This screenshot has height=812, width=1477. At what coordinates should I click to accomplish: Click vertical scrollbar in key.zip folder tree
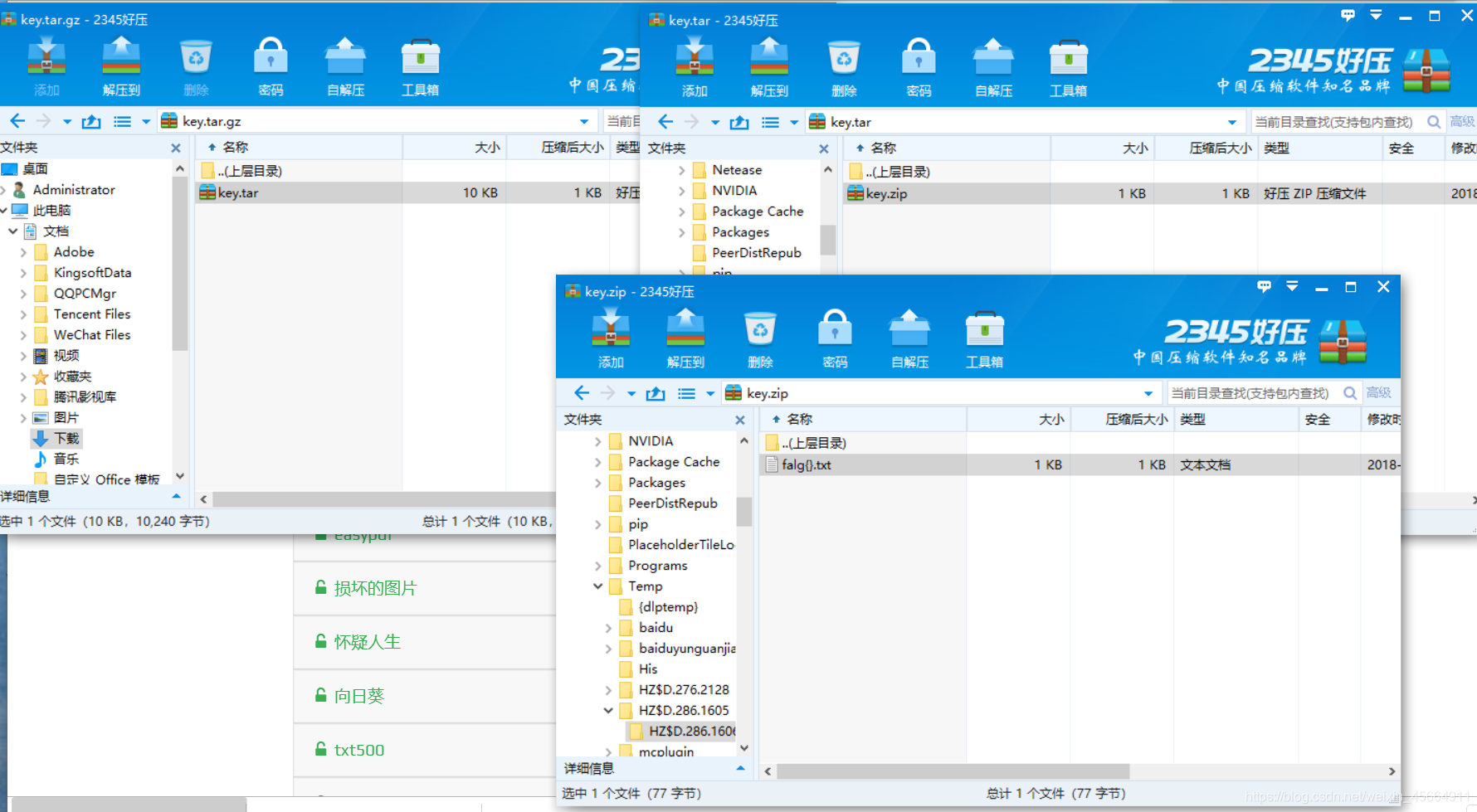coord(743,512)
